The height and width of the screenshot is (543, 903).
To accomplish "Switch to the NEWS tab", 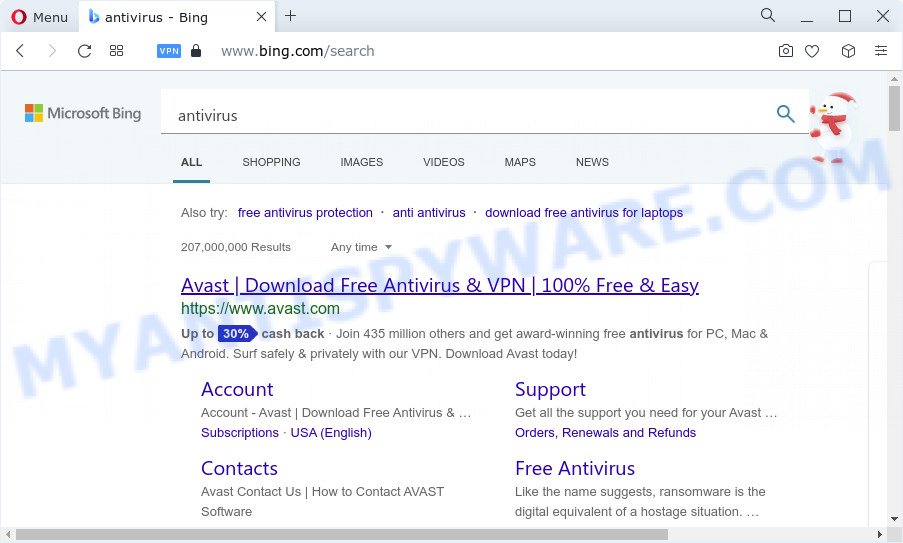I will point(592,162).
